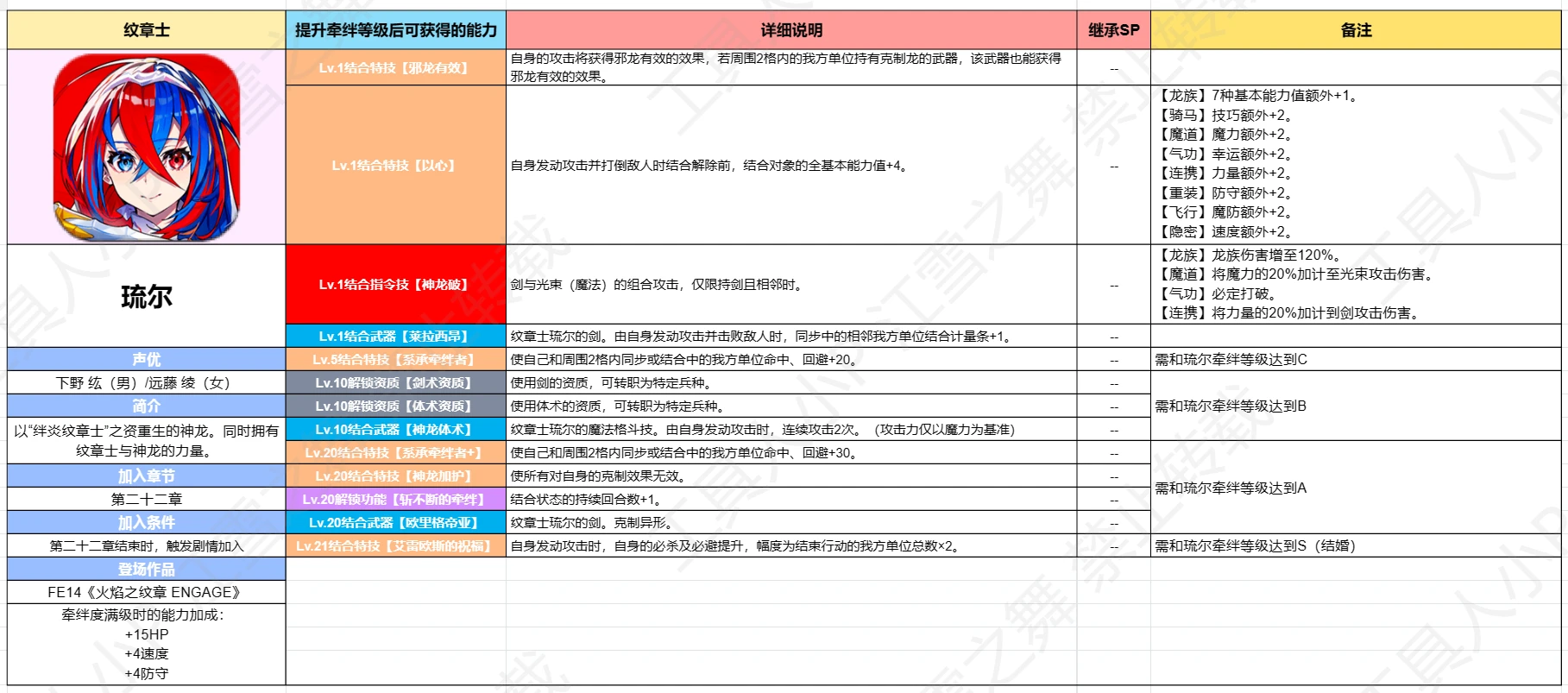This screenshot has height=693, width=1568.
Task: Click the character portrait of 琉尔
Action: click(x=147, y=147)
